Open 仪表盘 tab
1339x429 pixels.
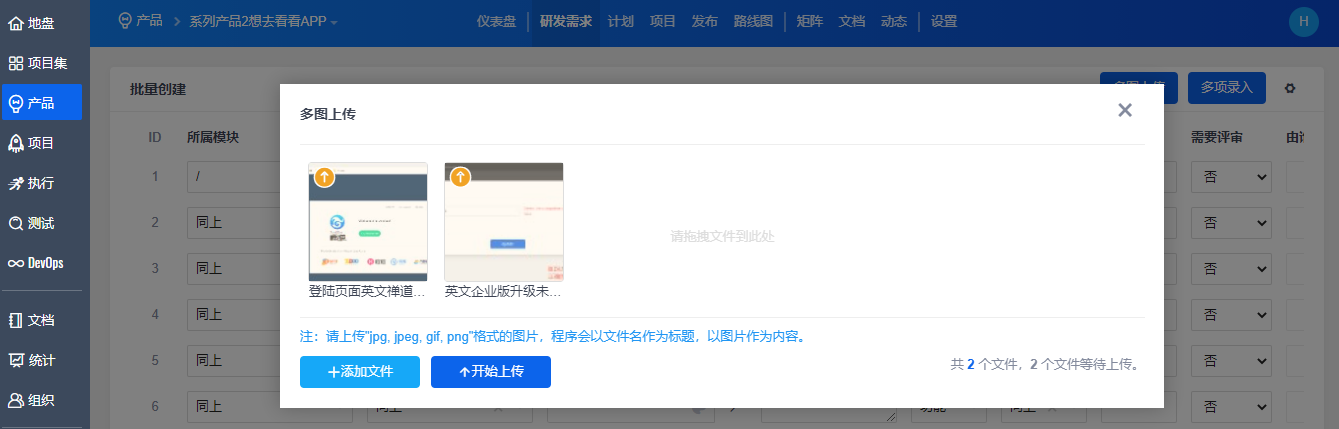pos(496,21)
